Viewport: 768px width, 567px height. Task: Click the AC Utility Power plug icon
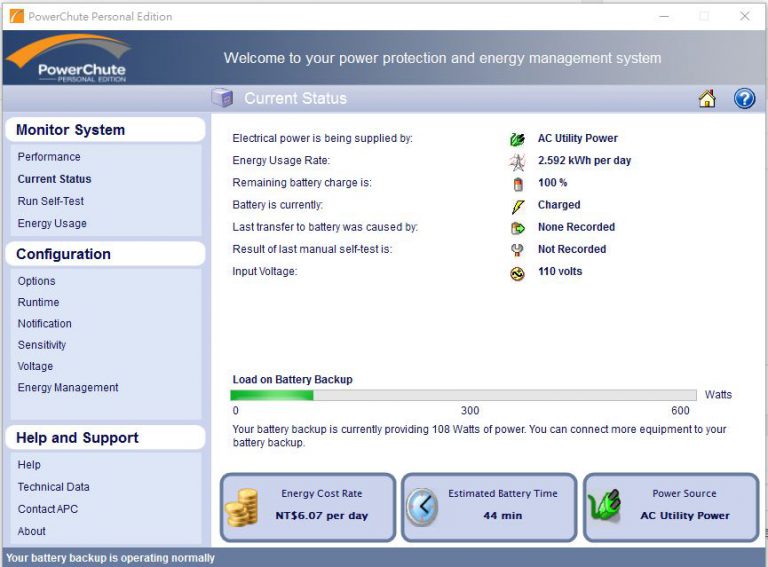click(x=517, y=139)
